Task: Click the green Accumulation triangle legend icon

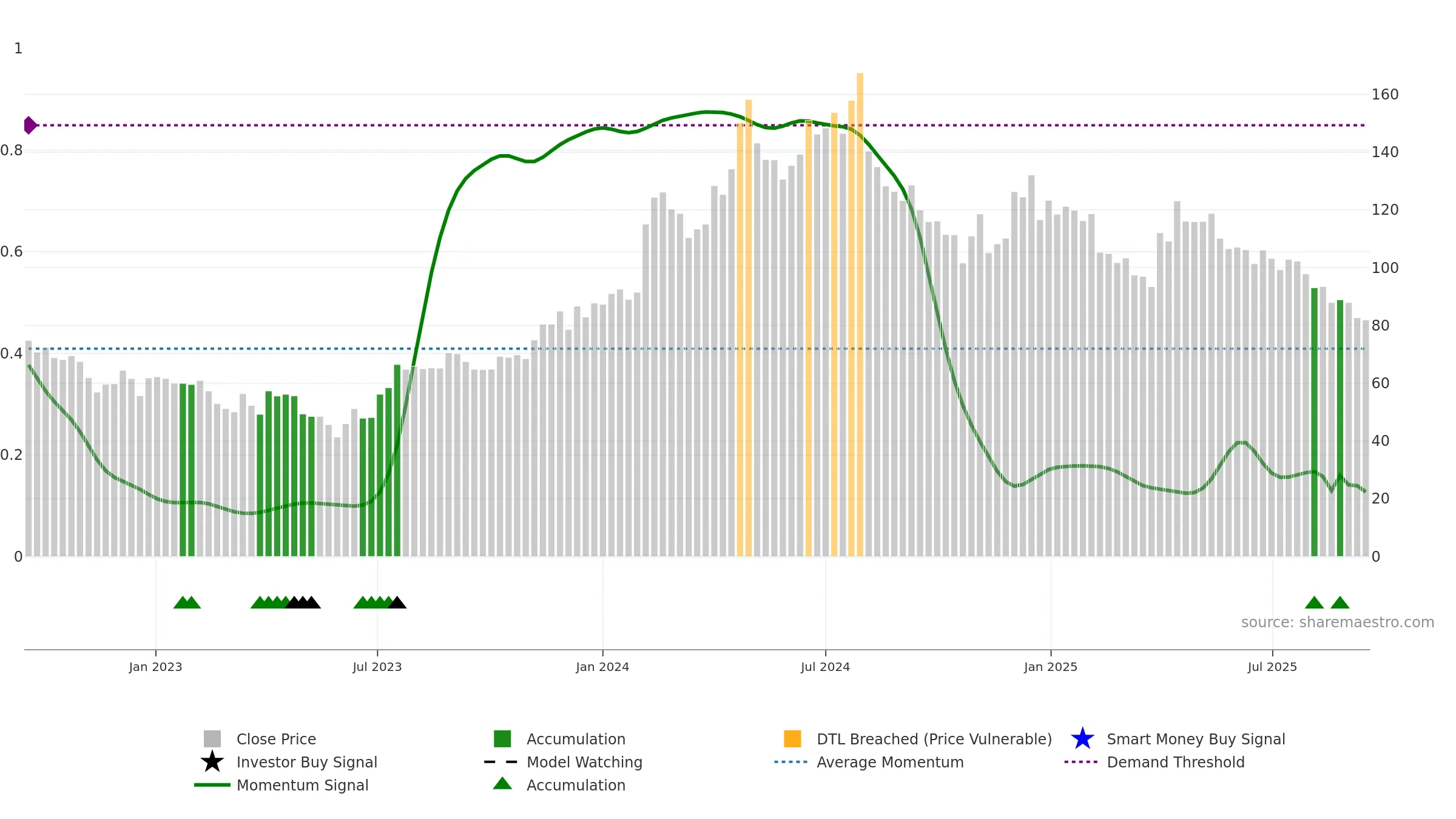Action: (x=502, y=783)
